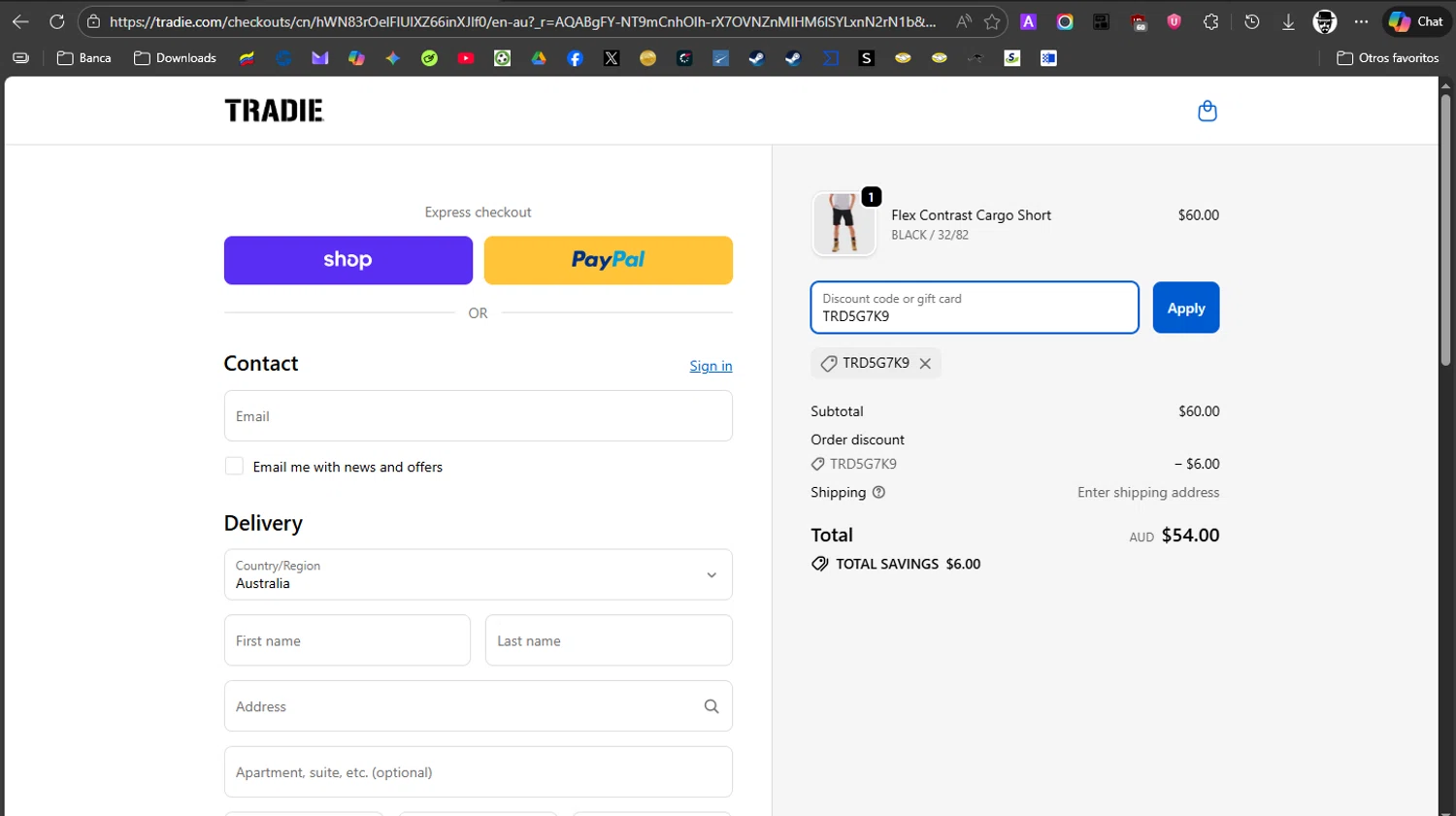This screenshot has width=1456, height=816.
Task: Add page to favorites with the star icon
Action: pos(992,21)
